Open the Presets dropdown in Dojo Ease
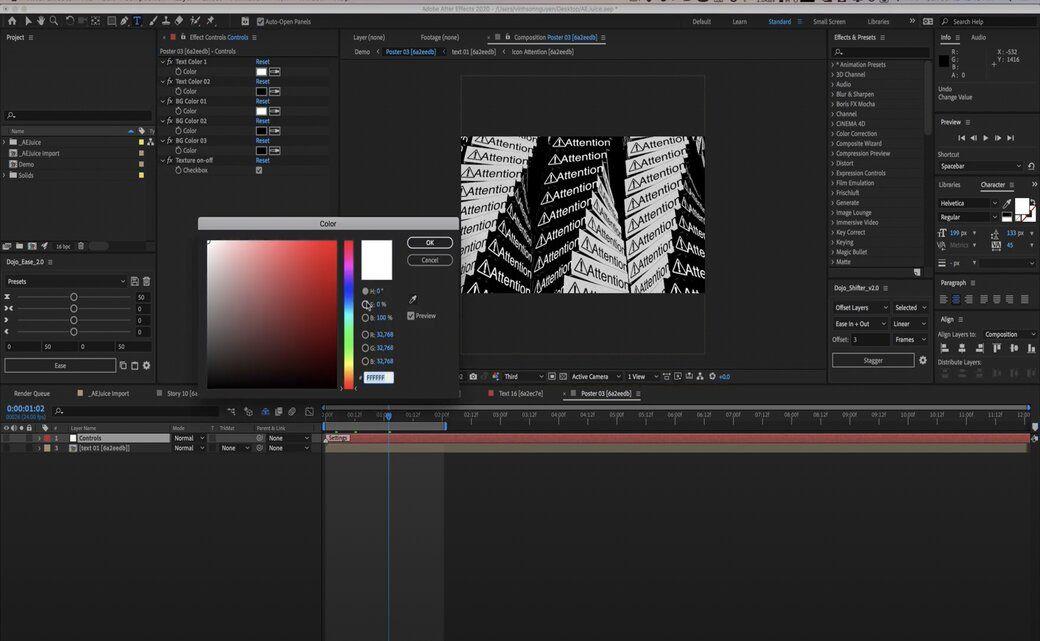The width and height of the screenshot is (1040, 641). 66,281
